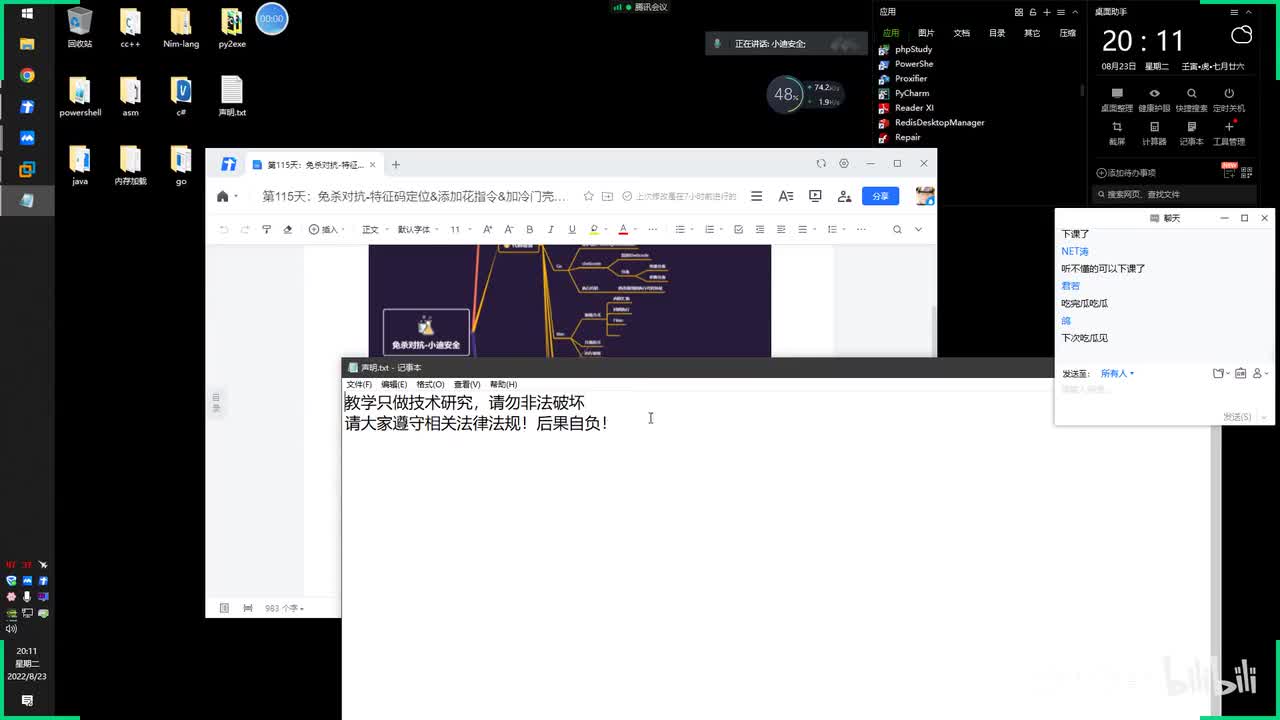
Task: Insert a checkbox task list
Action: 738,229
